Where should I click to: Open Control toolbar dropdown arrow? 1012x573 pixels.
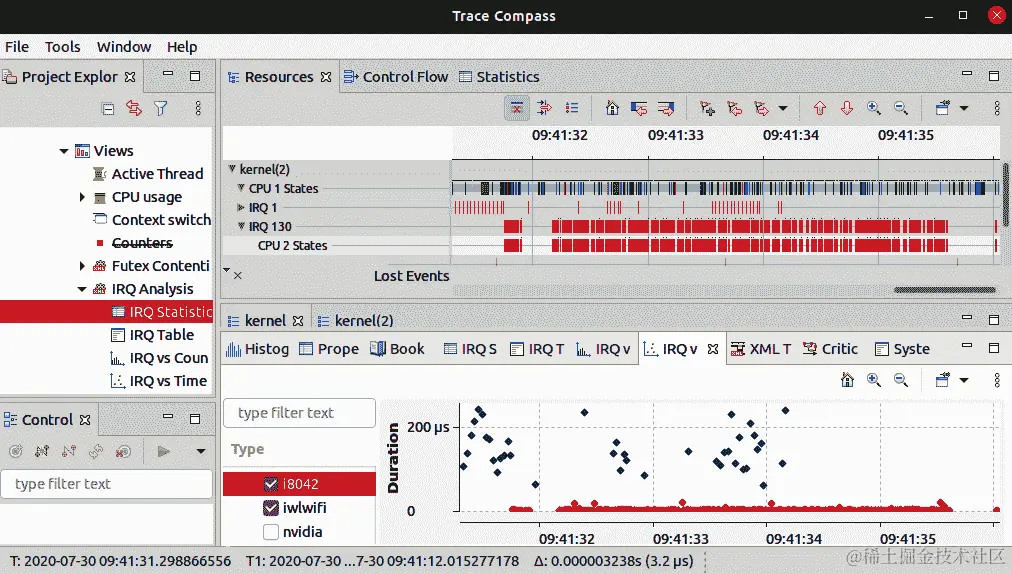click(x=201, y=451)
